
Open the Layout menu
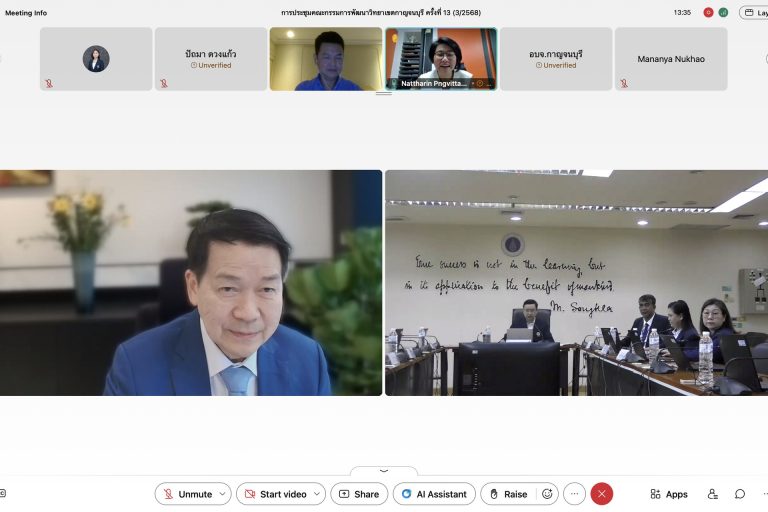pyautogui.click(x=753, y=13)
